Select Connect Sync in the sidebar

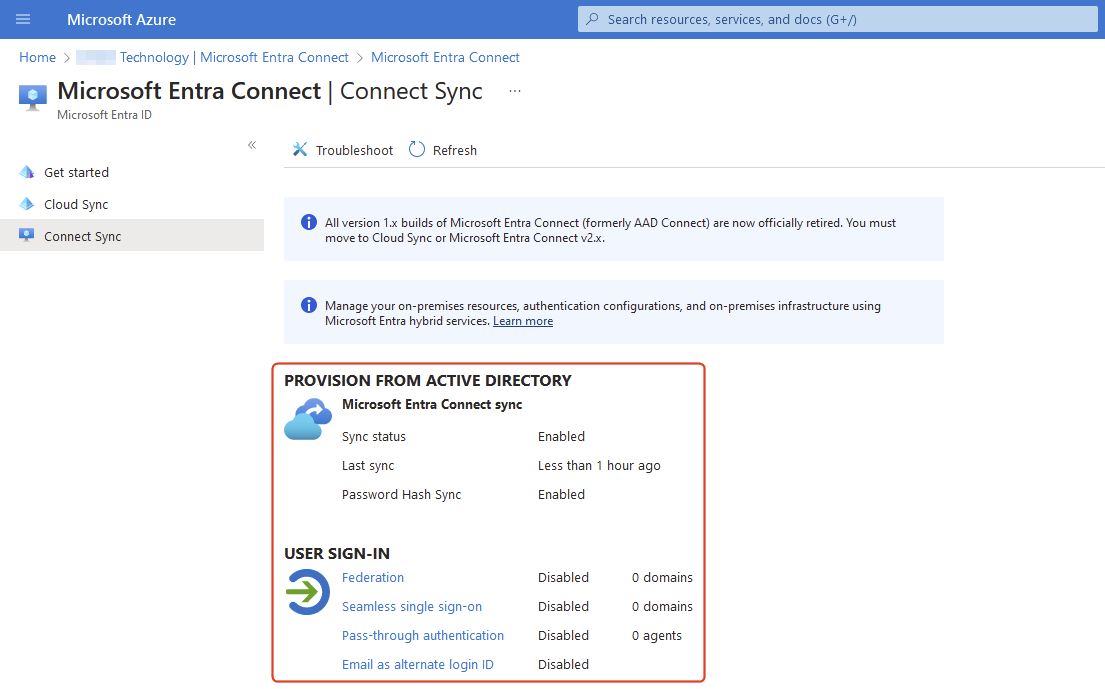(x=82, y=236)
